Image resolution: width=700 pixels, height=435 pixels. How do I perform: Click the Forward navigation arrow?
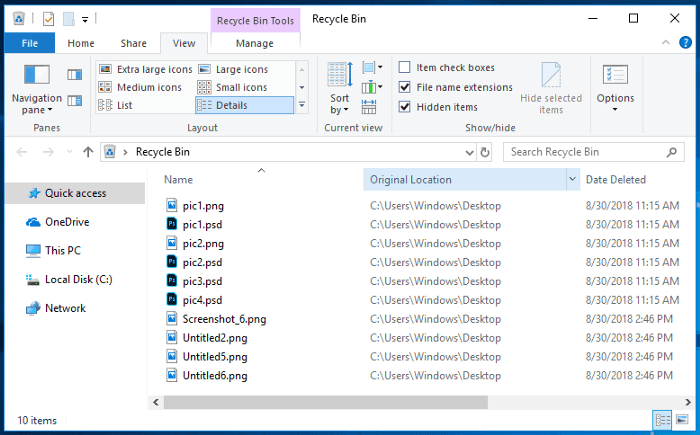48,152
